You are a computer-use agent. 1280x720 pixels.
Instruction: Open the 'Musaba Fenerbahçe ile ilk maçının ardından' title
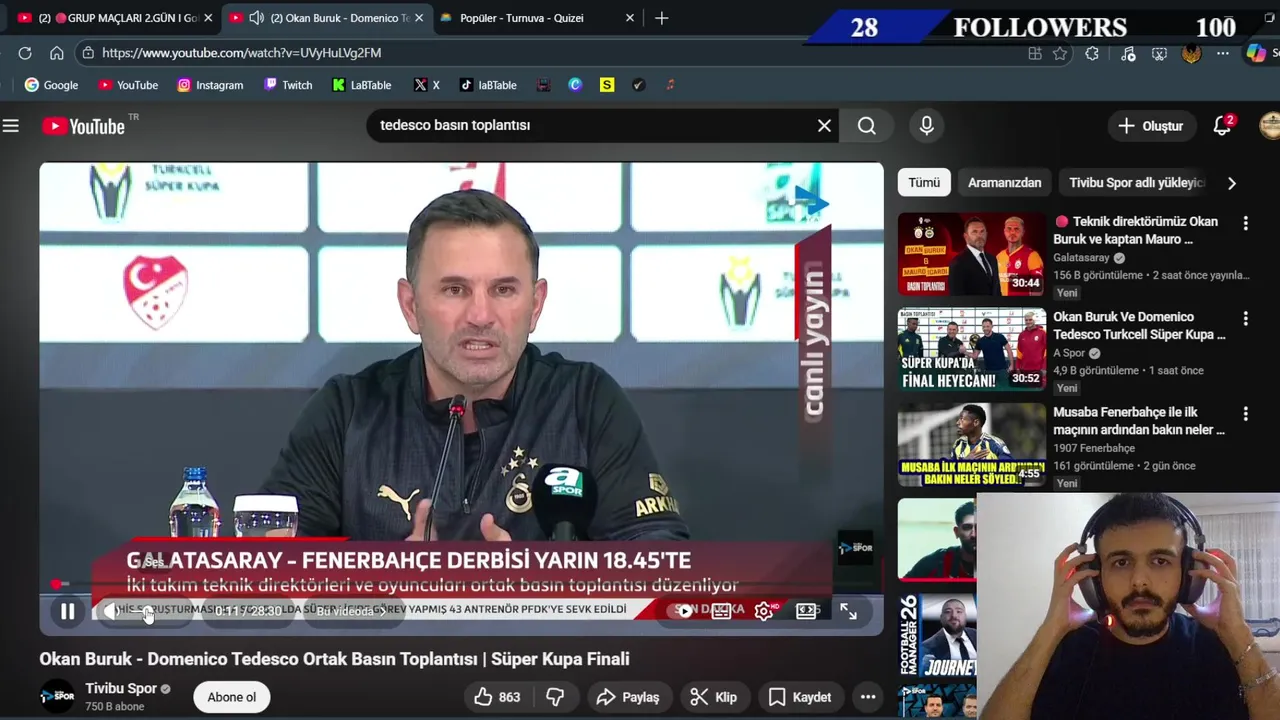coord(1139,421)
